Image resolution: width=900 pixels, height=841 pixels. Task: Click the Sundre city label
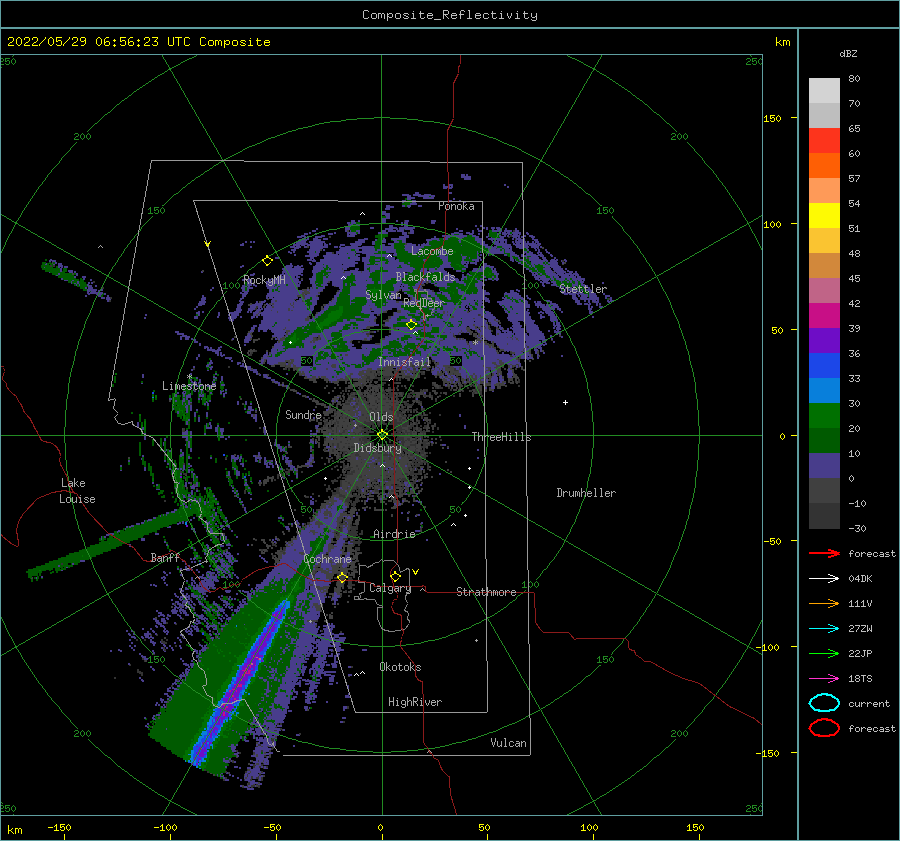pos(303,414)
